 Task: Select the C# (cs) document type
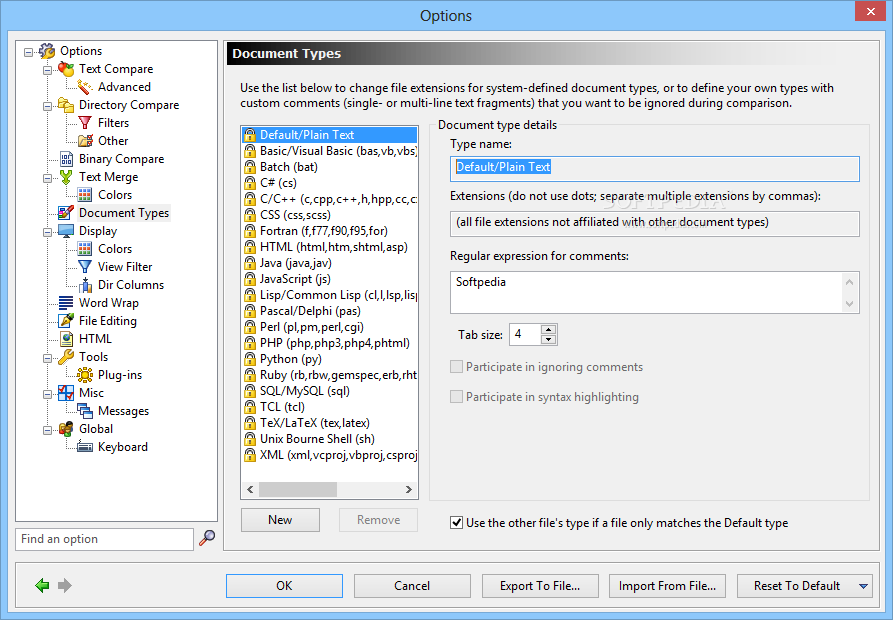329,183
